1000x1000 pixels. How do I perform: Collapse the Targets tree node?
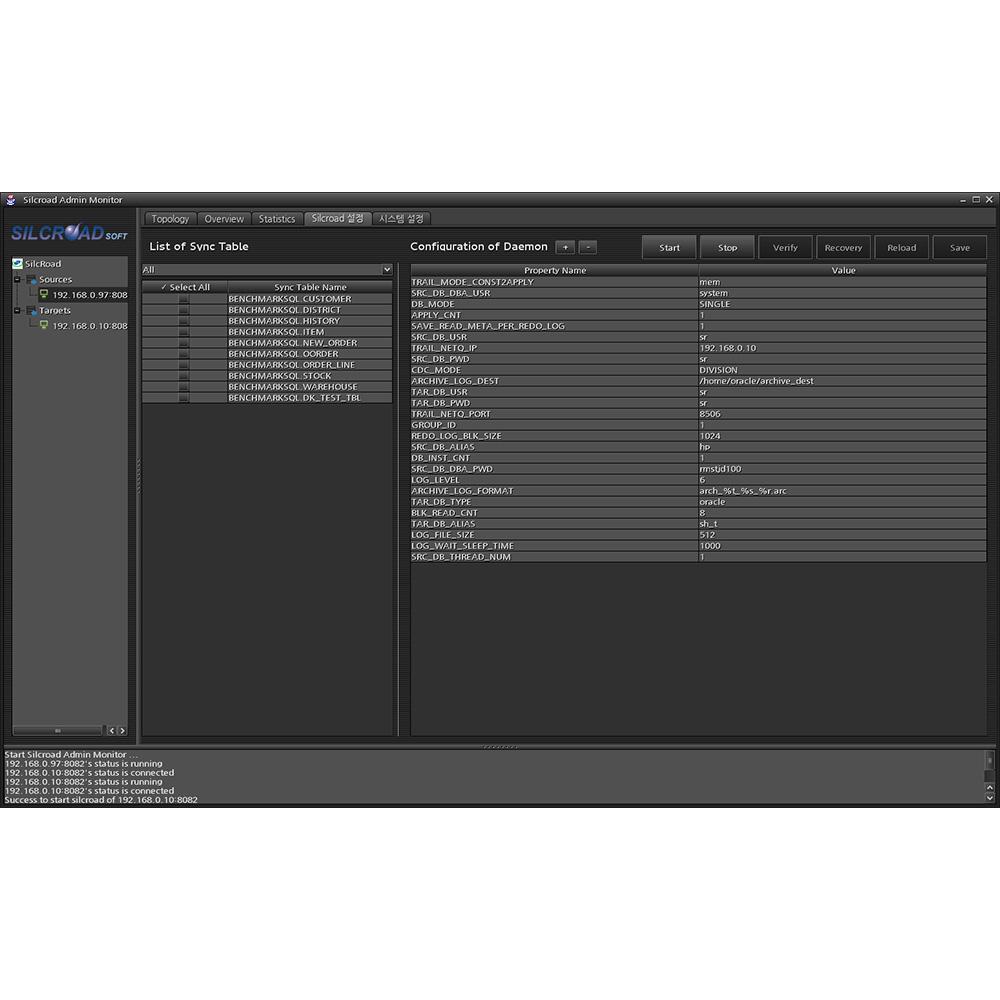click(x=16, y=311)
